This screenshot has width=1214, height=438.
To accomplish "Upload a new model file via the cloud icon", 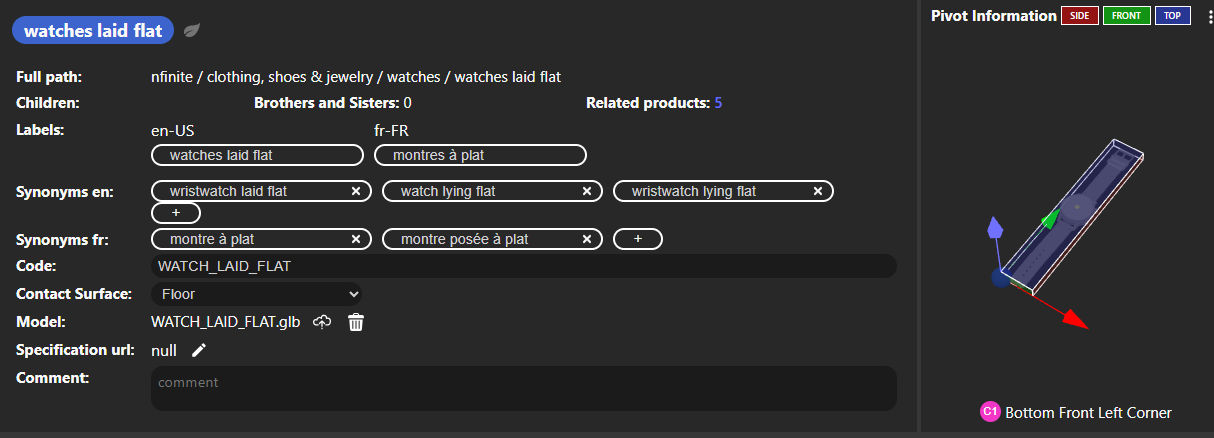I will (x=322, y=322).
